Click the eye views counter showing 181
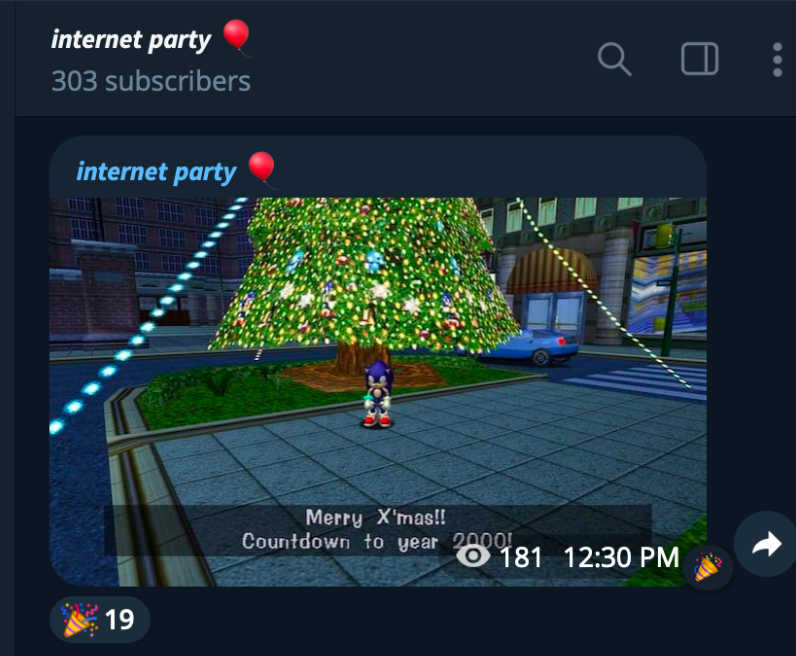The image size is (796, 656). click(x=499, y=557)
